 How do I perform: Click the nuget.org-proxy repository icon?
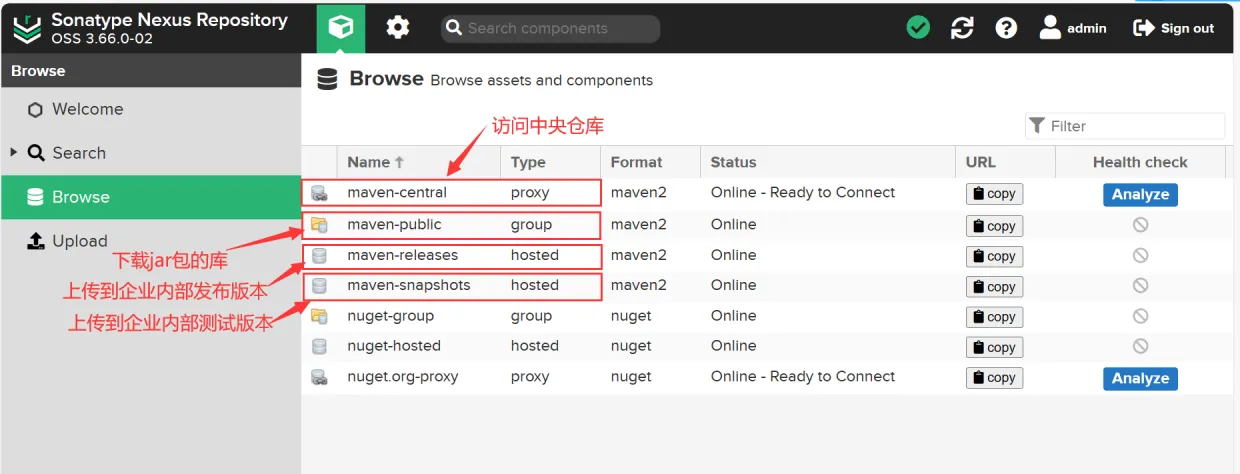tap(319, 378)
